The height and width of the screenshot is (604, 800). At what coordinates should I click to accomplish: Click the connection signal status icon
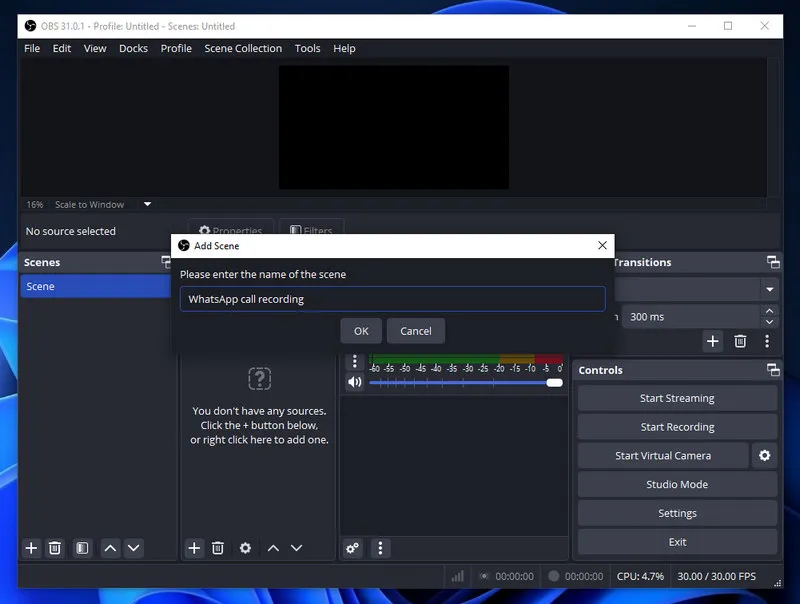click(x=458, y=576)
